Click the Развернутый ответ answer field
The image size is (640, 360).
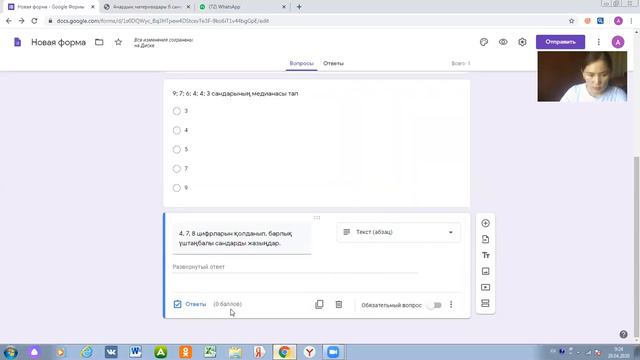[x=295, y=267]
